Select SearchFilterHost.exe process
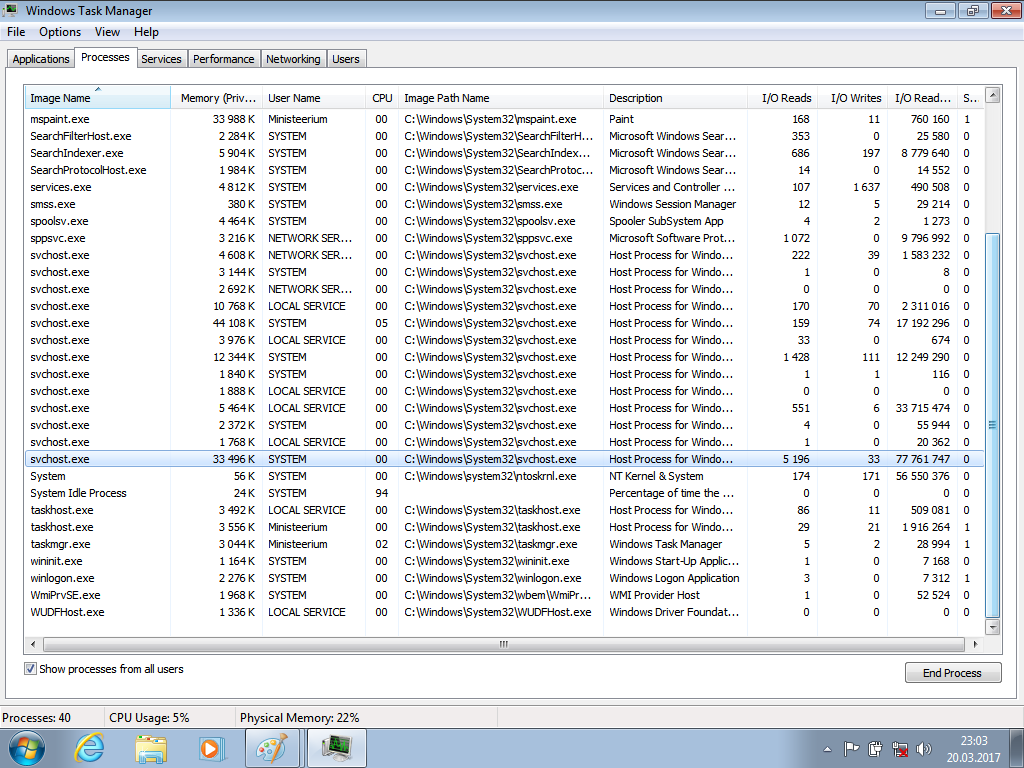 (504, 136)
